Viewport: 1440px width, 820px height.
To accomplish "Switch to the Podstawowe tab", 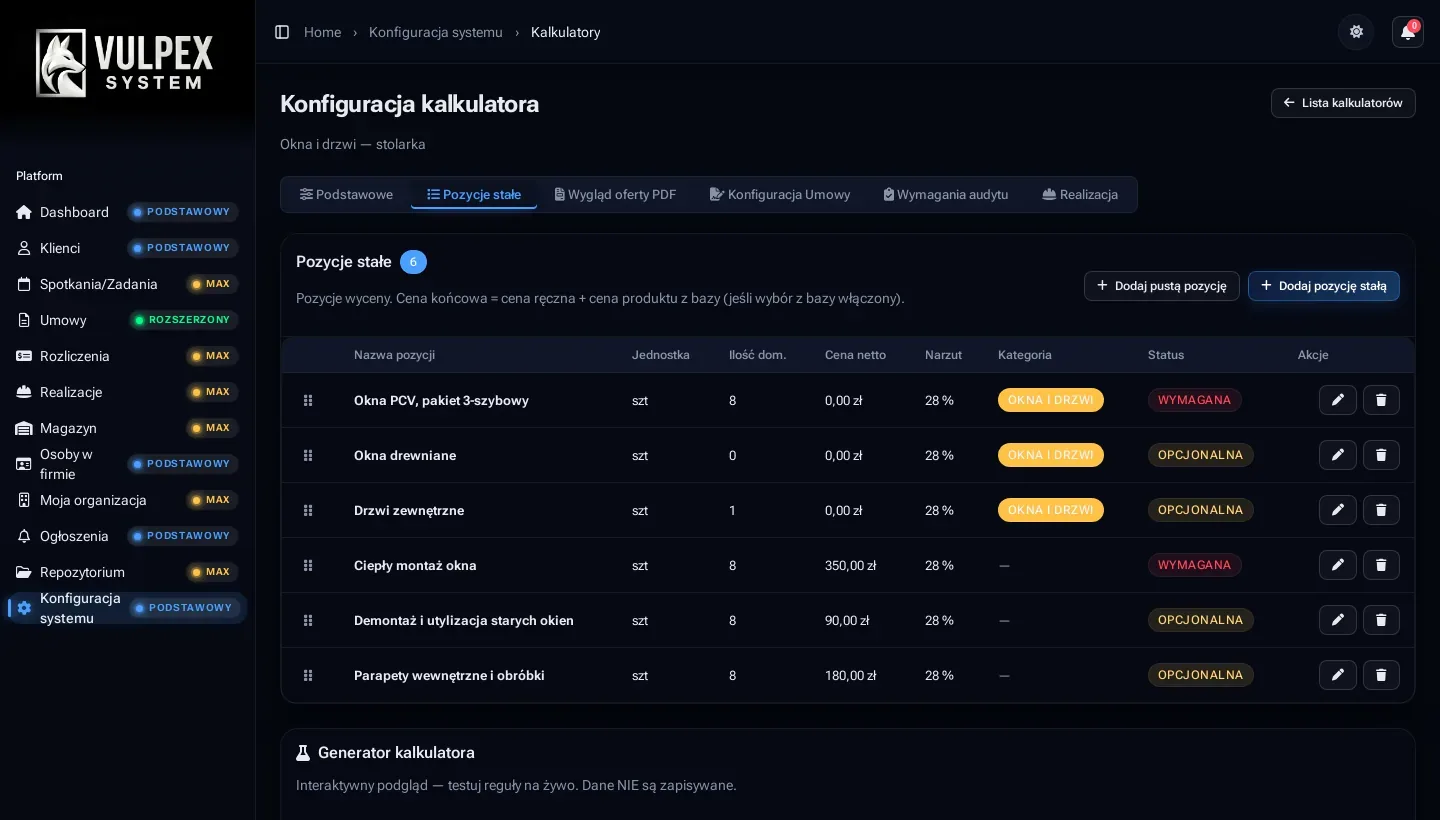I will (x=346, y=194).
